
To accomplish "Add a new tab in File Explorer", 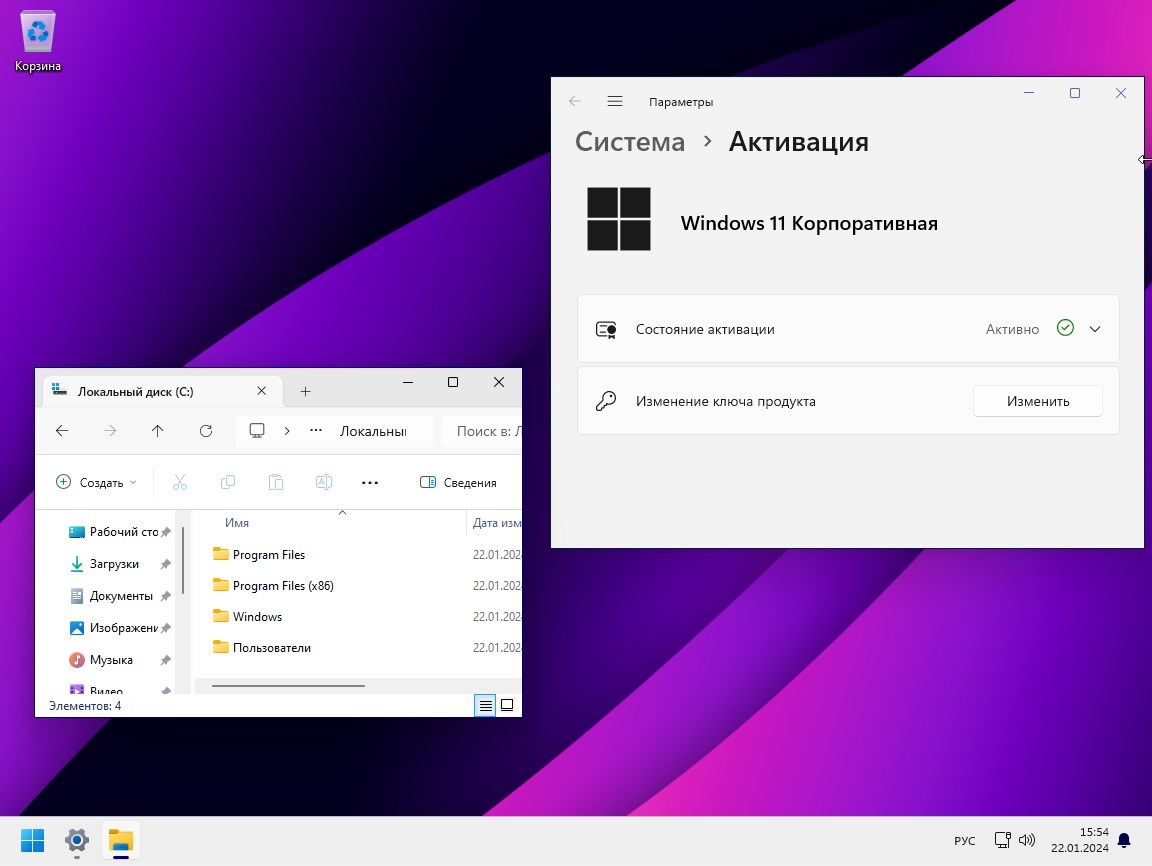I will (x=306, y=391).
